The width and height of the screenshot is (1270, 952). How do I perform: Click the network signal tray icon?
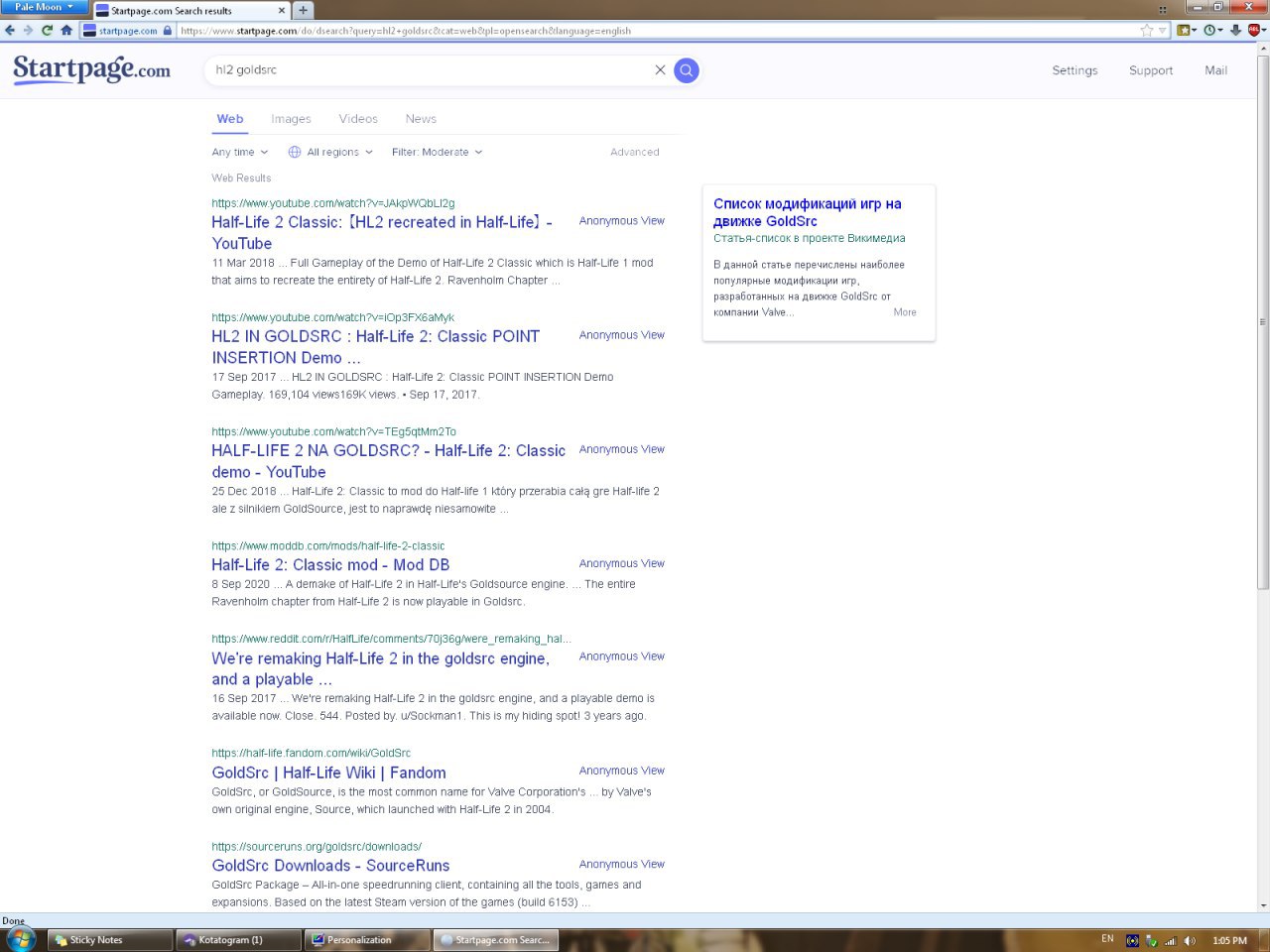[x=1171, y=940]
